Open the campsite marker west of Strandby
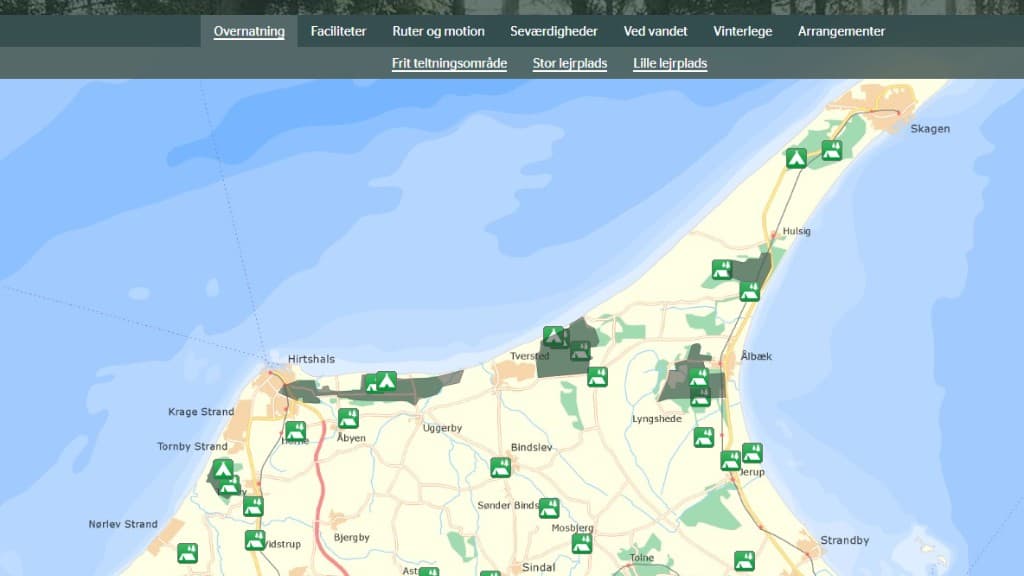Image resolution: width=1024 pixels, height=576 pixels. coord(744,561)
